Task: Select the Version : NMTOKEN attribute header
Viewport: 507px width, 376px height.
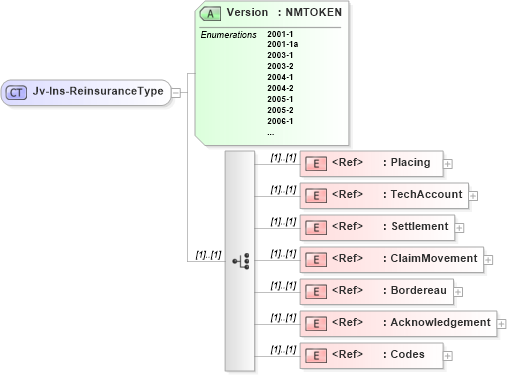Action: pos(284,12)
